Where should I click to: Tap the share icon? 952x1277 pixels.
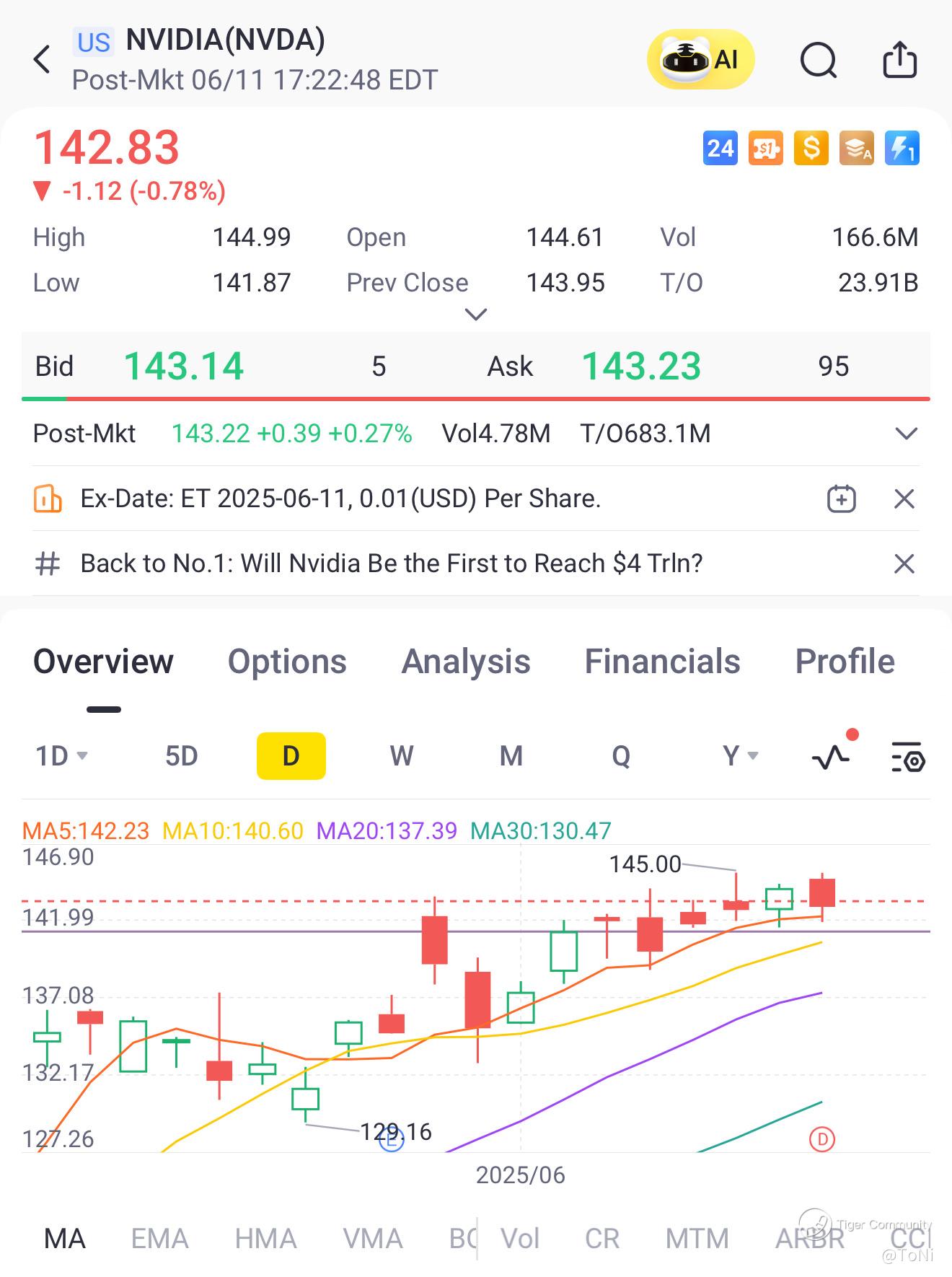(899, 58)
